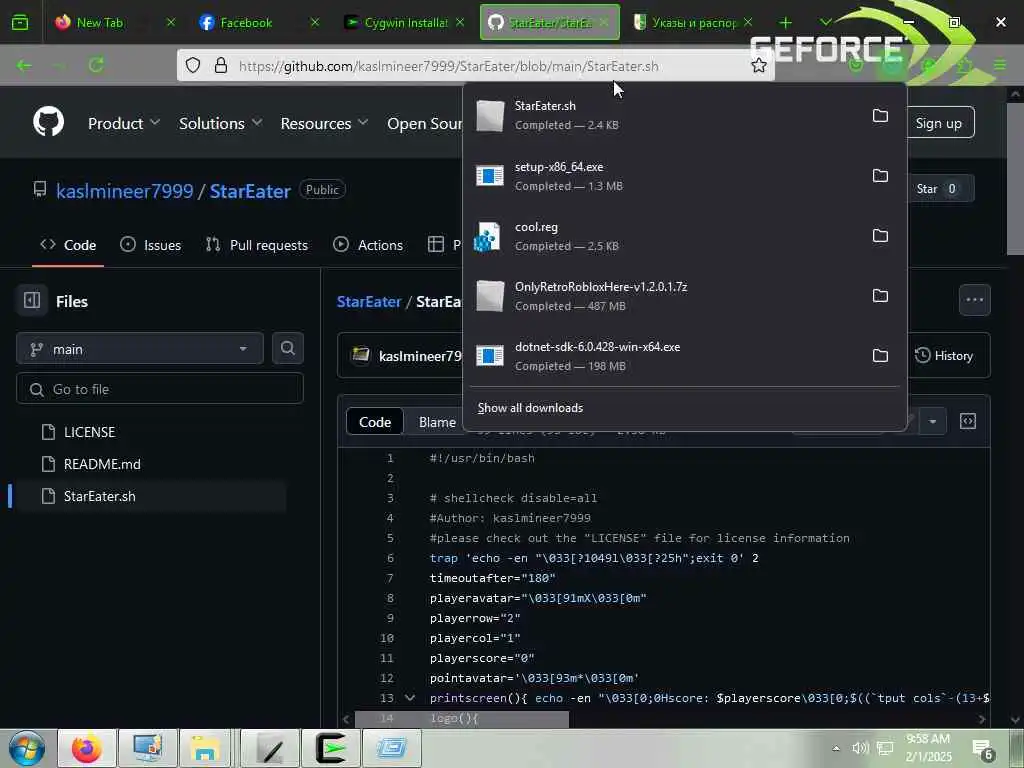Open the symbols panel icon
The image size is (1024, 768).
[x=968, y=421]
